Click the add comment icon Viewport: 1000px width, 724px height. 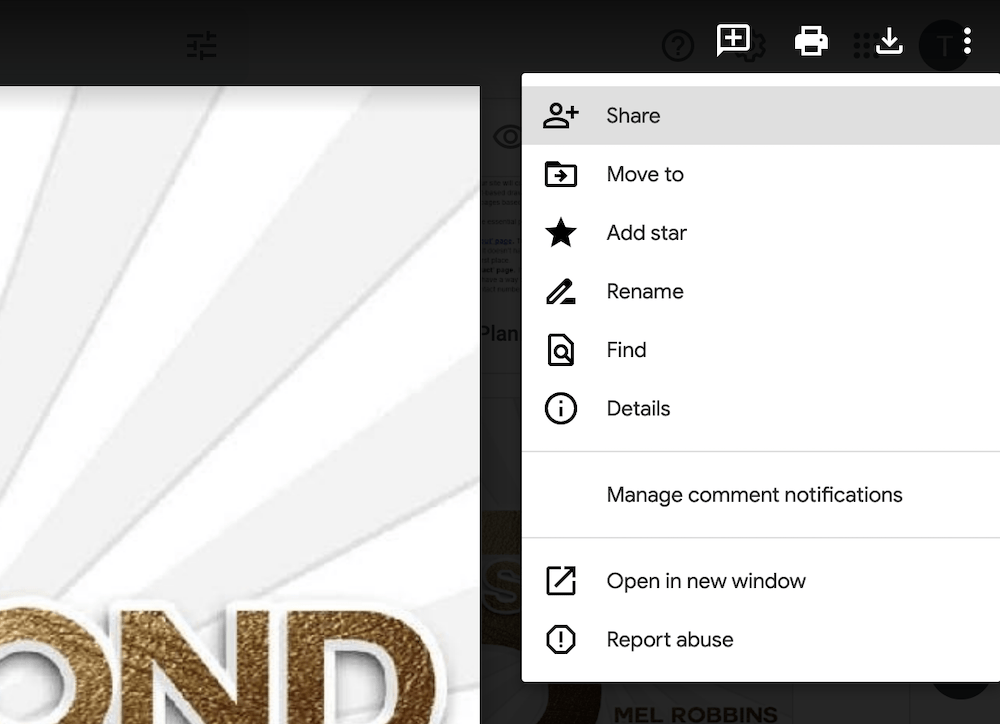(x=733, y=40)
